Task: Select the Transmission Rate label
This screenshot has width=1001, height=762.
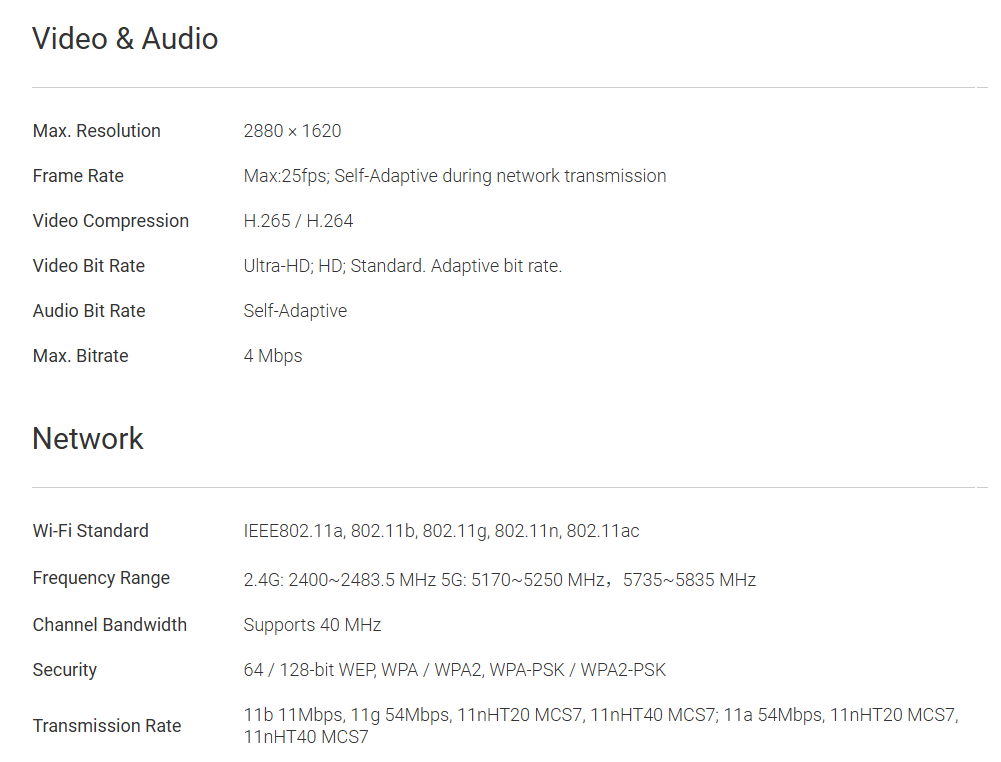Action: click(107, 726)
